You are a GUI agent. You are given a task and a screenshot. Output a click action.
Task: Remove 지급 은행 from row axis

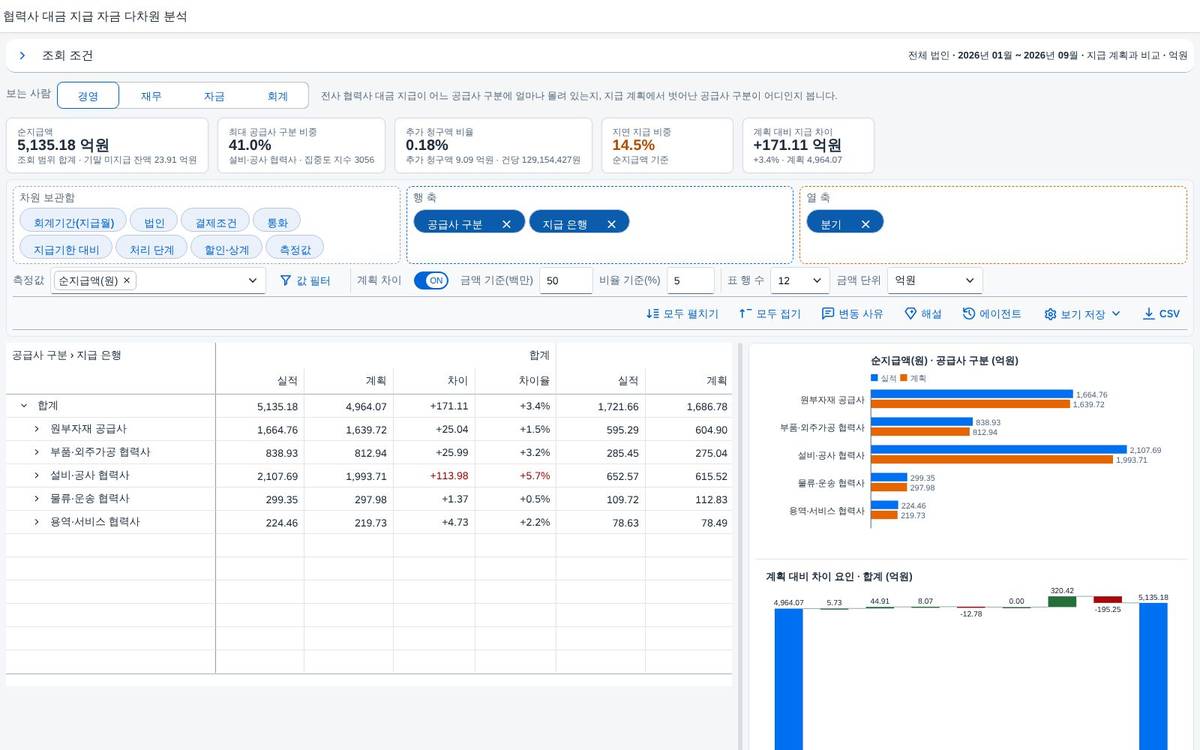coord(611,224)
